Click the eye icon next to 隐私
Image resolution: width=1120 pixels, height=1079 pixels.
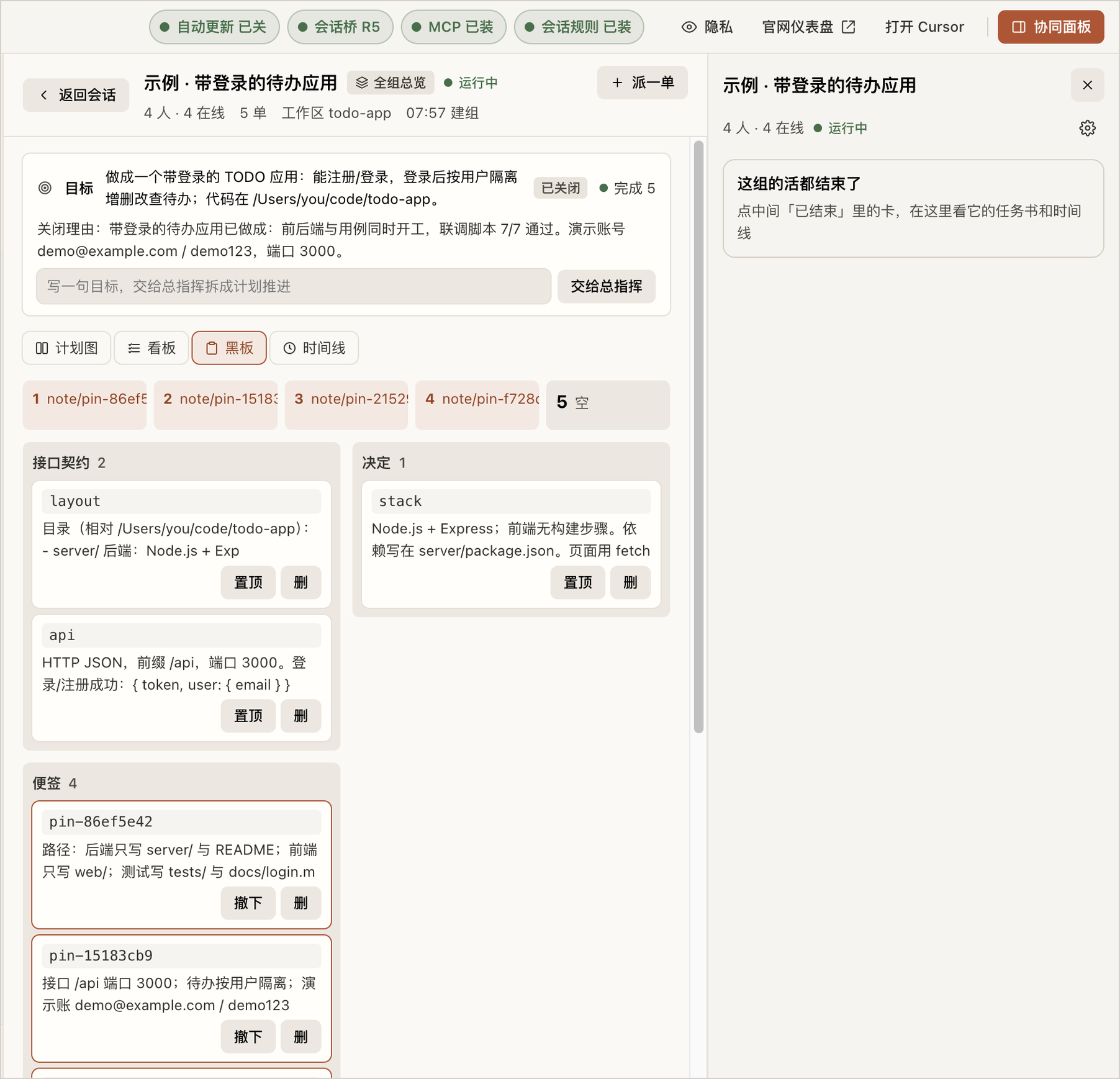coord(689,27)
